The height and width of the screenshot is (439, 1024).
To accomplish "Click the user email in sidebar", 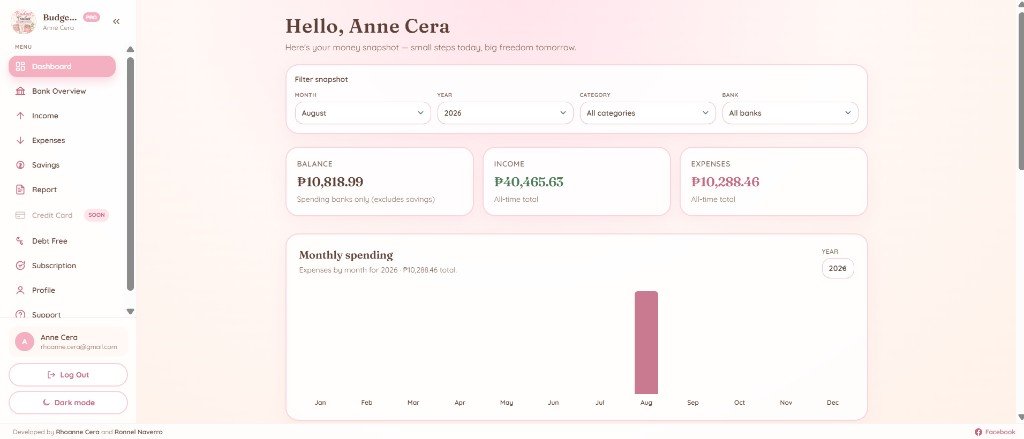I will tap(78, 348).
